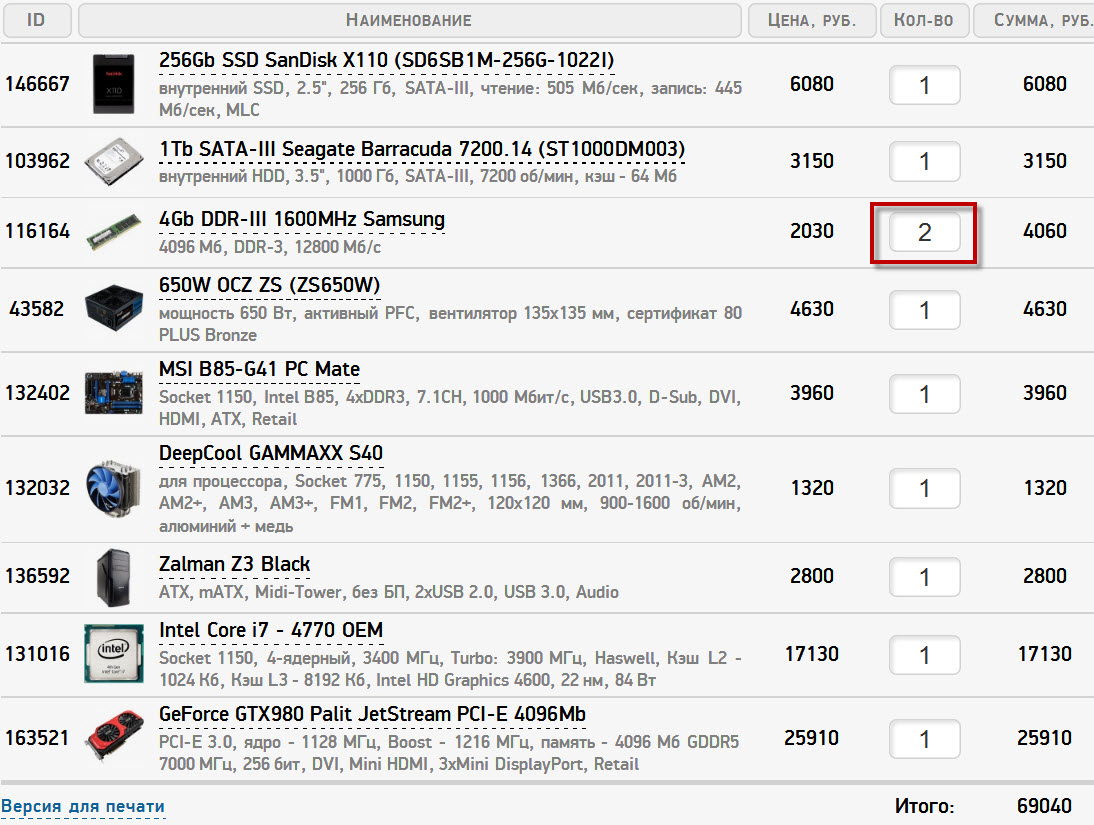
Task: Select product ID 116164
Action: coord(38,232)
